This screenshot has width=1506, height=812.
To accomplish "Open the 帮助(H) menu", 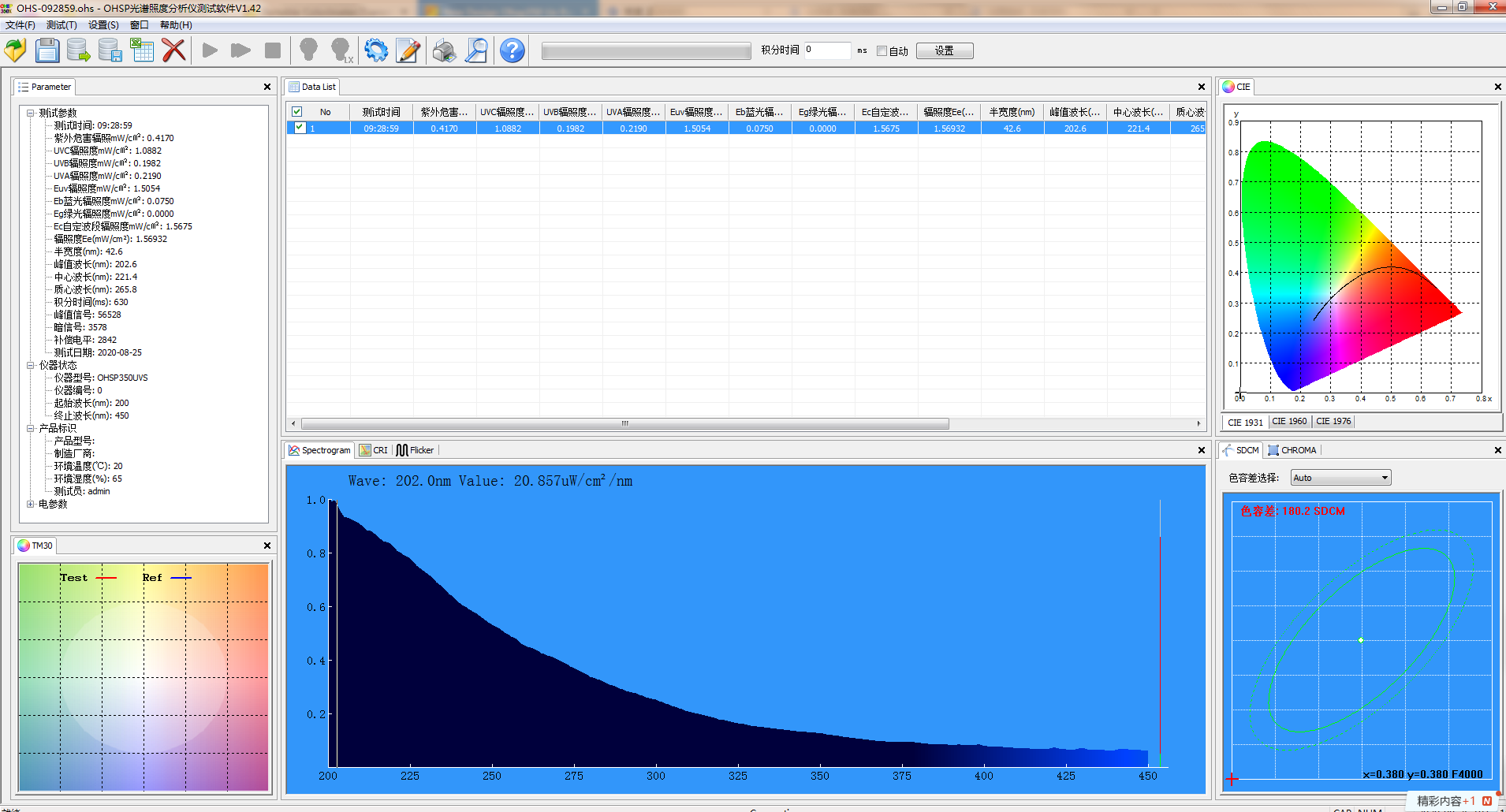I will [x=176, y=25].
